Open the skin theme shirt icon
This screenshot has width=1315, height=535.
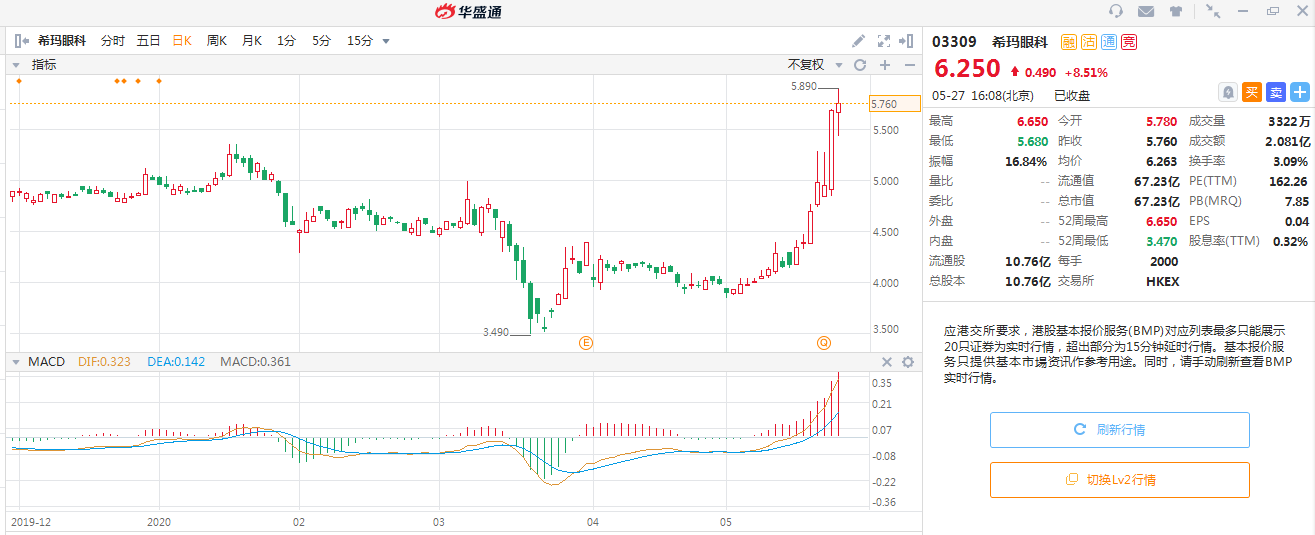(1175, 11)
